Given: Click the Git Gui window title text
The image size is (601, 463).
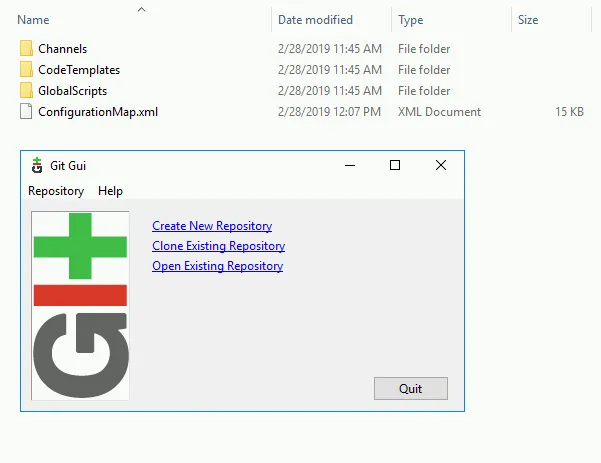Looking at the screenshot, I should [68, 166].
